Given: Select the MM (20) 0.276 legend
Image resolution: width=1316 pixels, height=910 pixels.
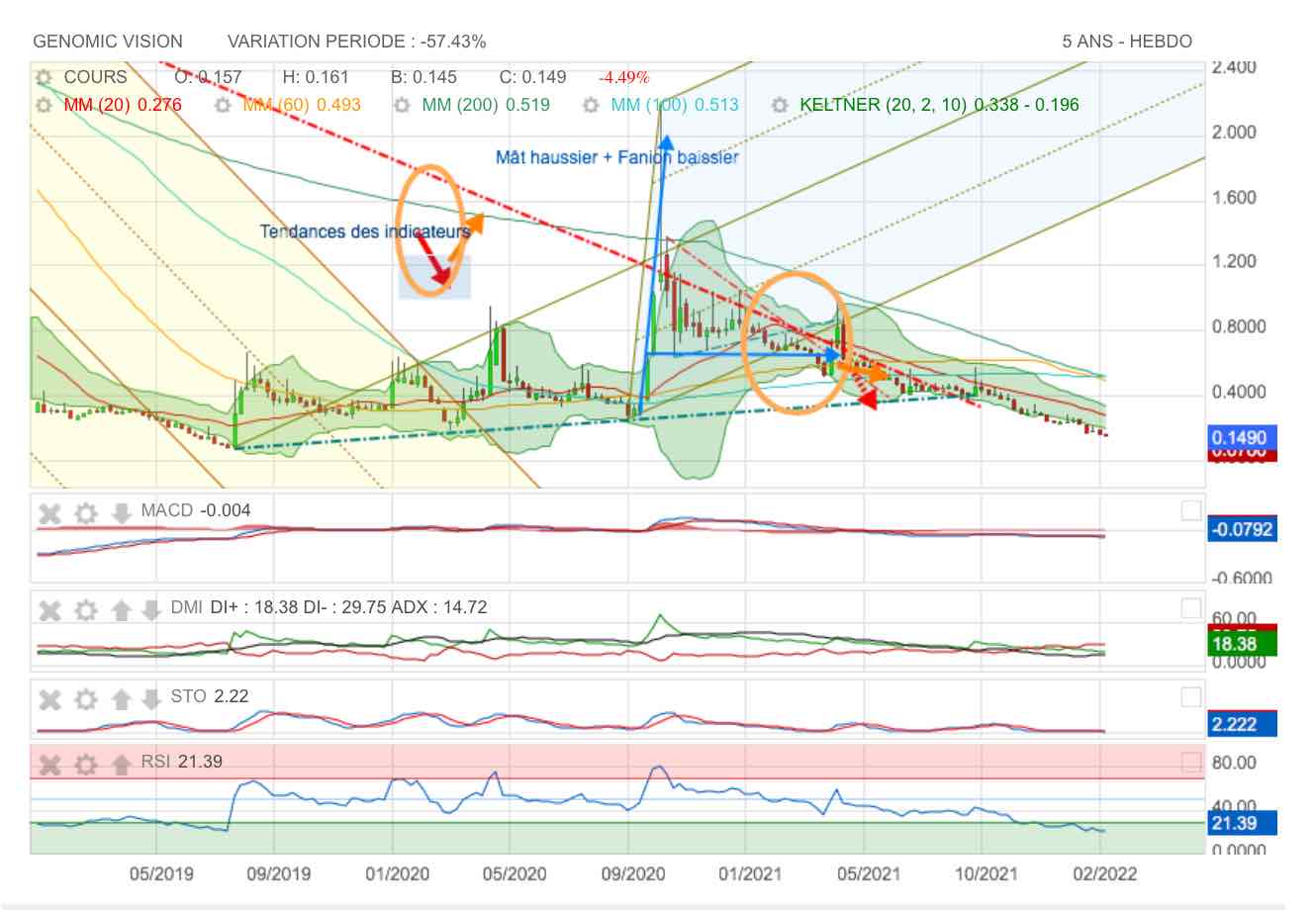Looking at the screenshot, I should point(123,105).
